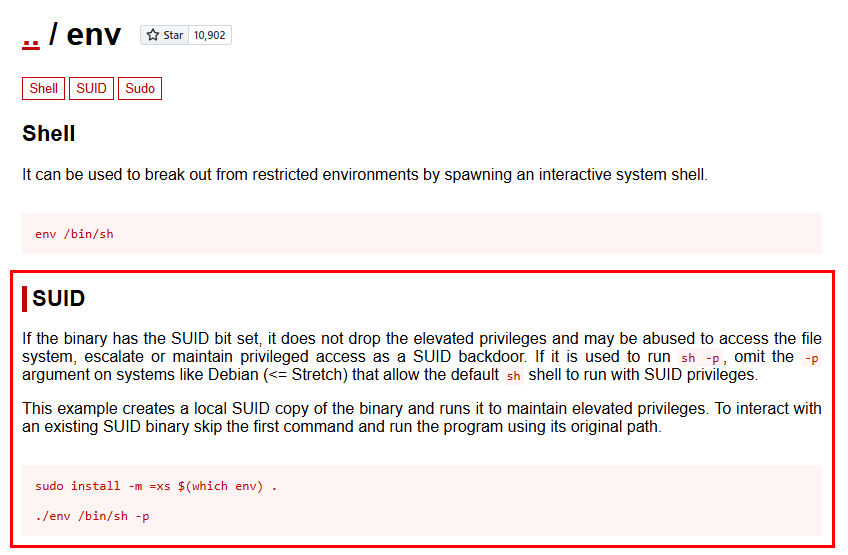Click the 'env' page title

coord(94,35)
